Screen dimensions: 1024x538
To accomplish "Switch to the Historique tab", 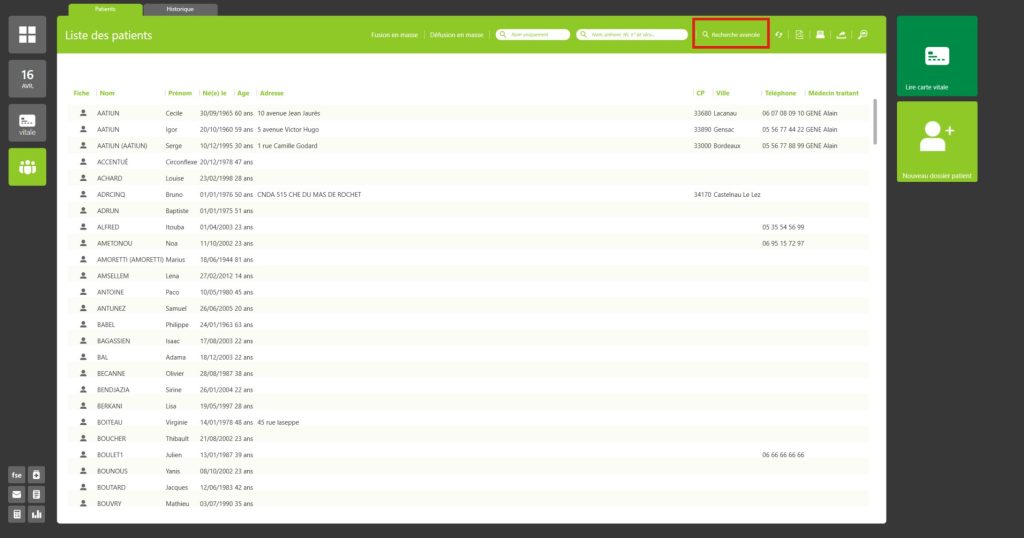I will tap(181, 9).
